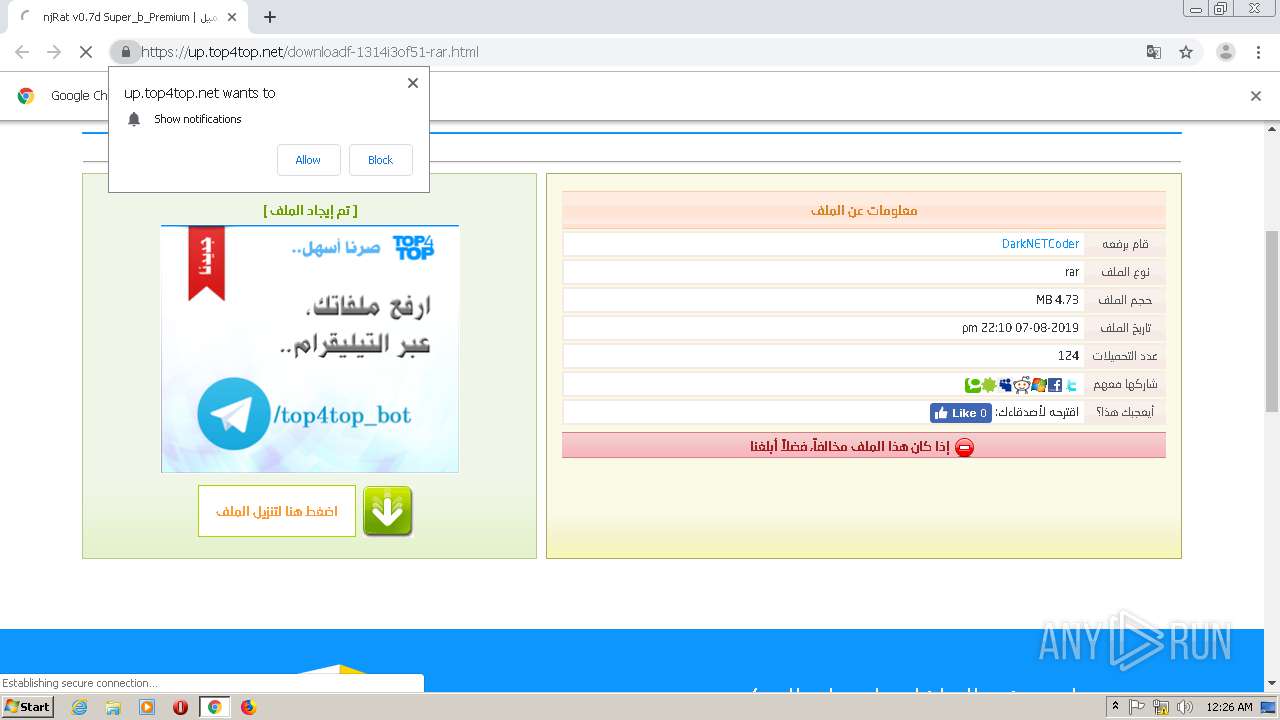Image resolution: width=1280 pixels, height=720 pixels.
Task: Click the browser forward arrow
Action: (54, 52)
